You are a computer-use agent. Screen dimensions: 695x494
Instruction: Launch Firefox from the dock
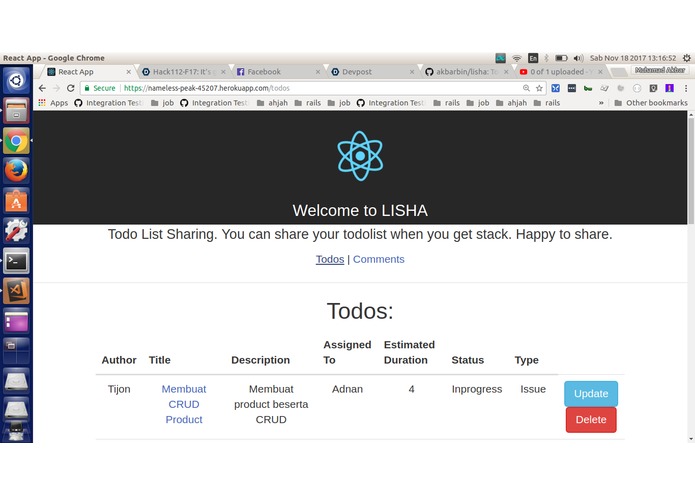[16, 171]
